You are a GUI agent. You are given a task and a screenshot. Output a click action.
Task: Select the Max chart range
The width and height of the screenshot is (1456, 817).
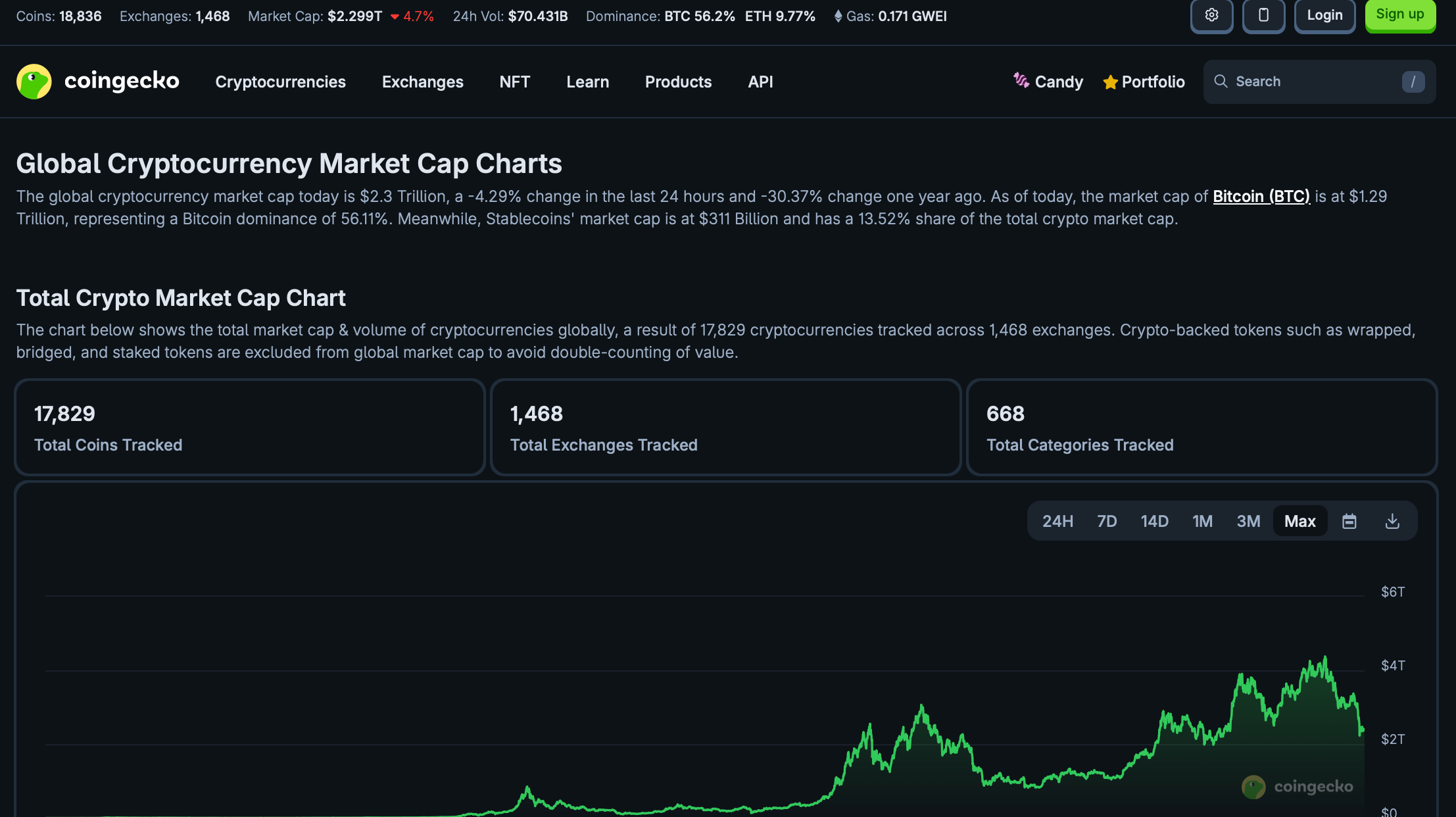[1299, 522]
